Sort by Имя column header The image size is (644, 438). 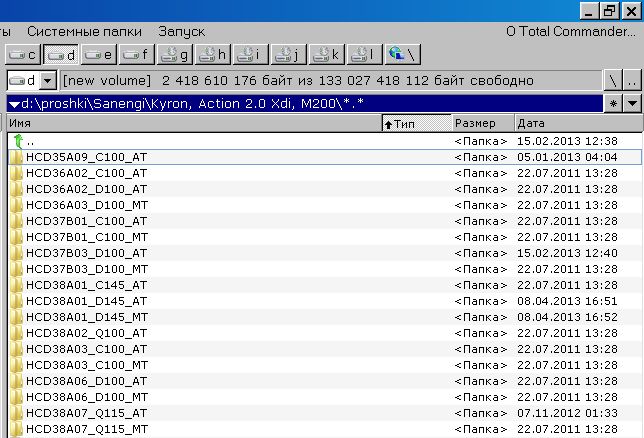click(x=194, y=123)
